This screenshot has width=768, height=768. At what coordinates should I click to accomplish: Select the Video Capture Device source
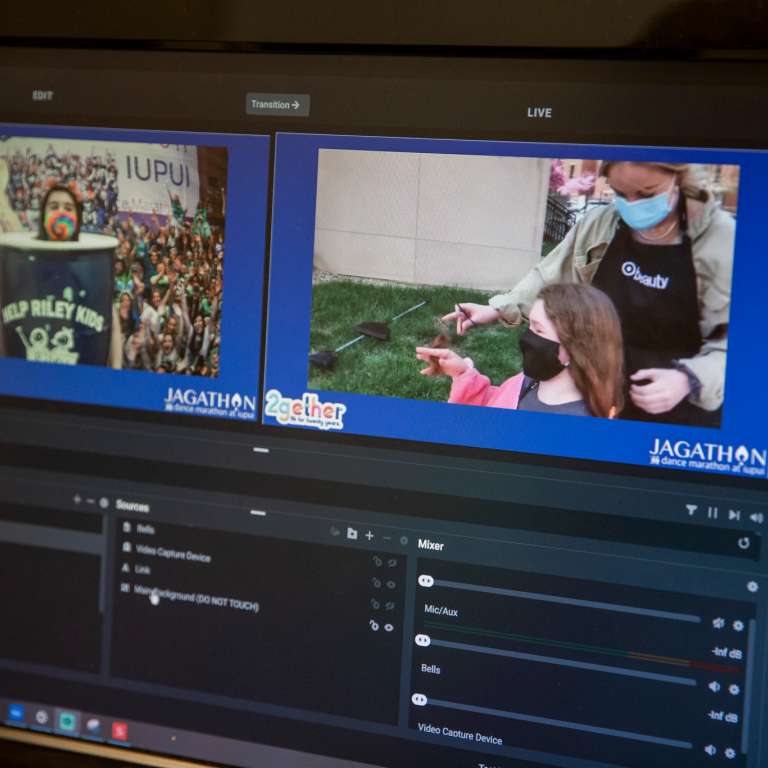tap(173, 553)
